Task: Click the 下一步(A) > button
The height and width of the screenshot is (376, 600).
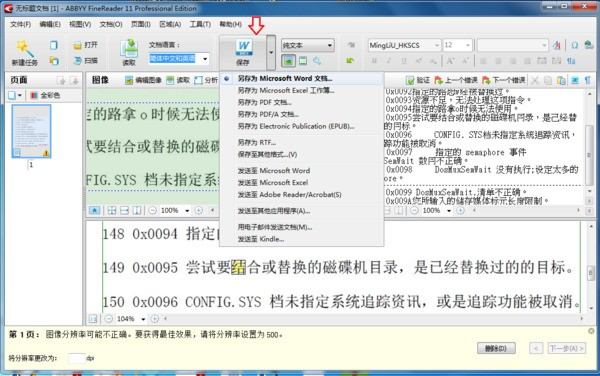Action: click(567, 348)
